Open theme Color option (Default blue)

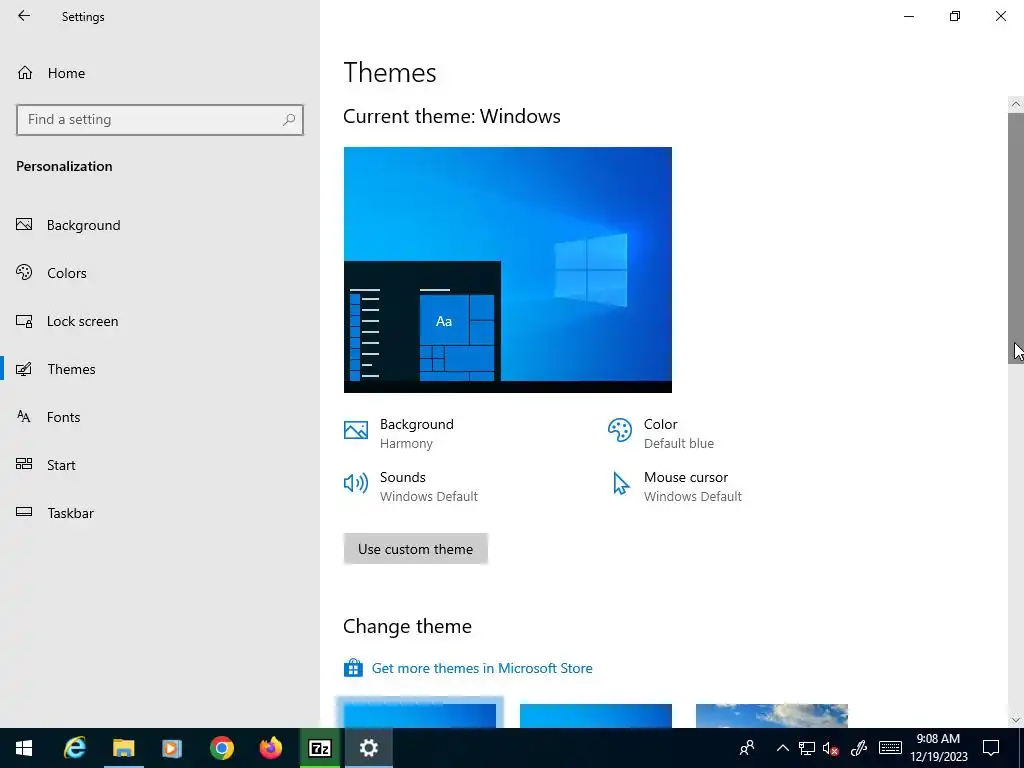coord(661,434)
